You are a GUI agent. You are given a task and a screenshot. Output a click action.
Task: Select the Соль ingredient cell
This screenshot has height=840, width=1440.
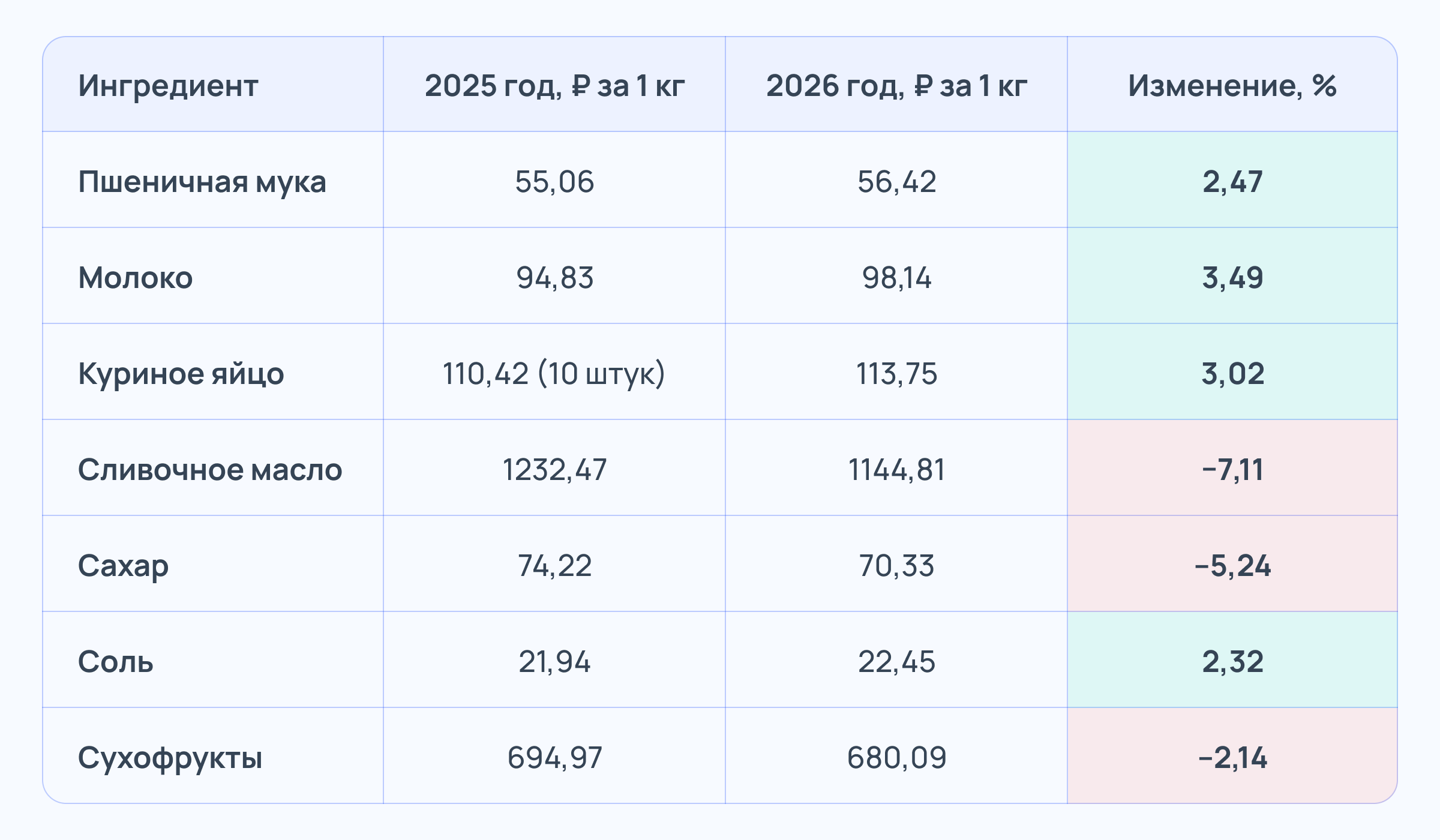click(116, 661)
